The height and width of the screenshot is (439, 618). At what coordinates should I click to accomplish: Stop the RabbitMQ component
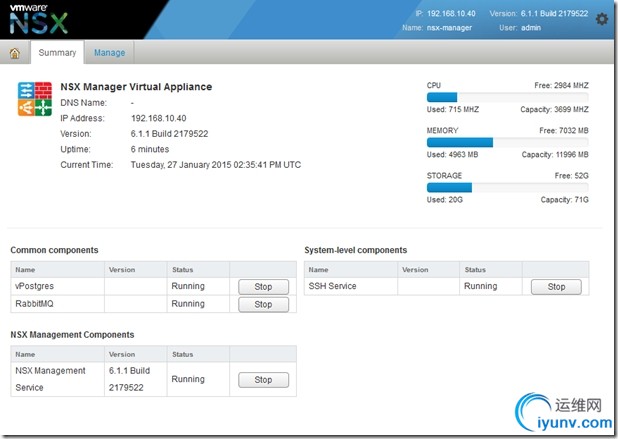(x=263, y=304)
